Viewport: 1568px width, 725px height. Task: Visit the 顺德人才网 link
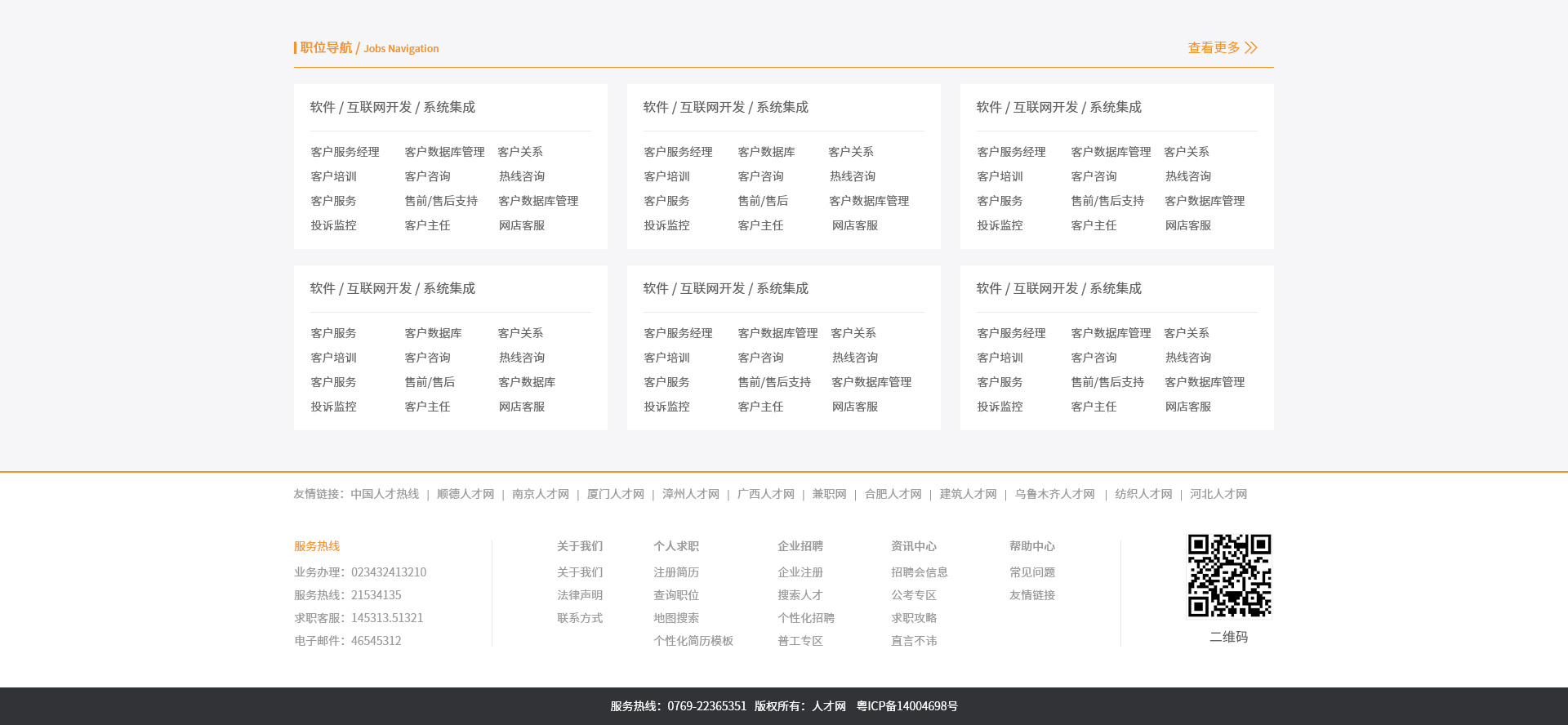(x=465, y=494)
